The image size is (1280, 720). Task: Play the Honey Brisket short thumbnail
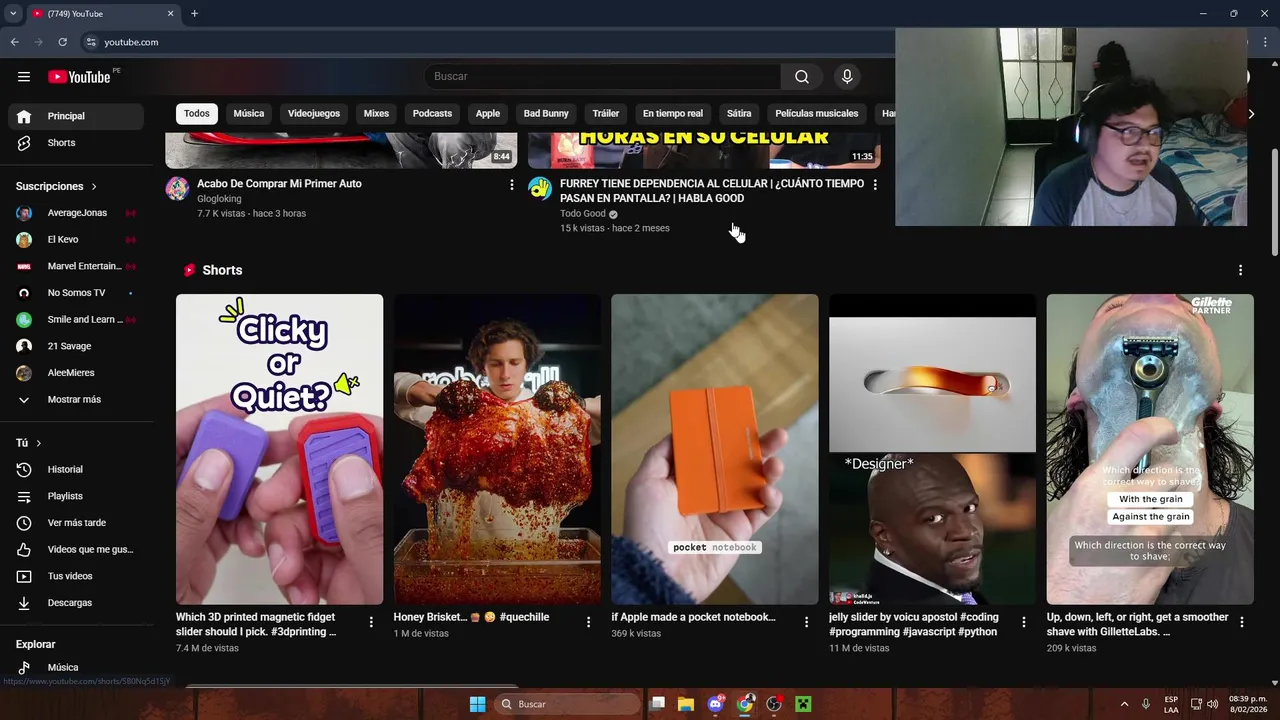click(x=497, y=449)
